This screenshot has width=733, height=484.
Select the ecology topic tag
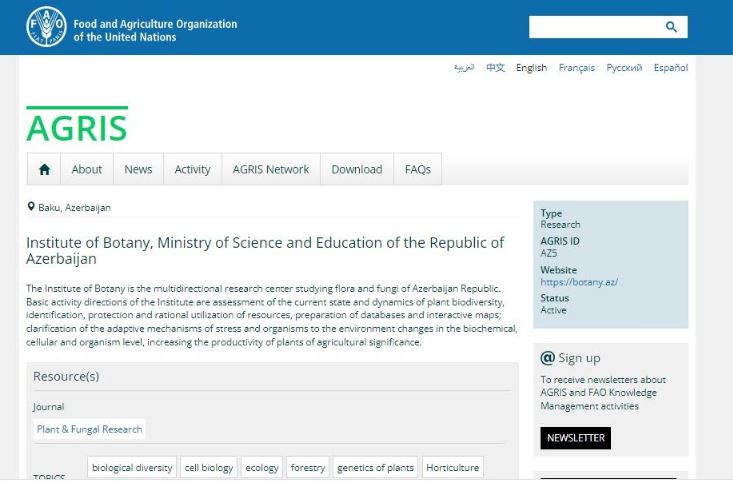coord(262,468)
